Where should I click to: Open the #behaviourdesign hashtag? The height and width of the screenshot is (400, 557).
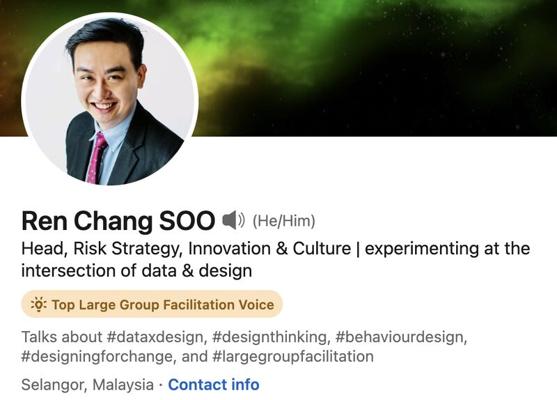click(401, 337)
